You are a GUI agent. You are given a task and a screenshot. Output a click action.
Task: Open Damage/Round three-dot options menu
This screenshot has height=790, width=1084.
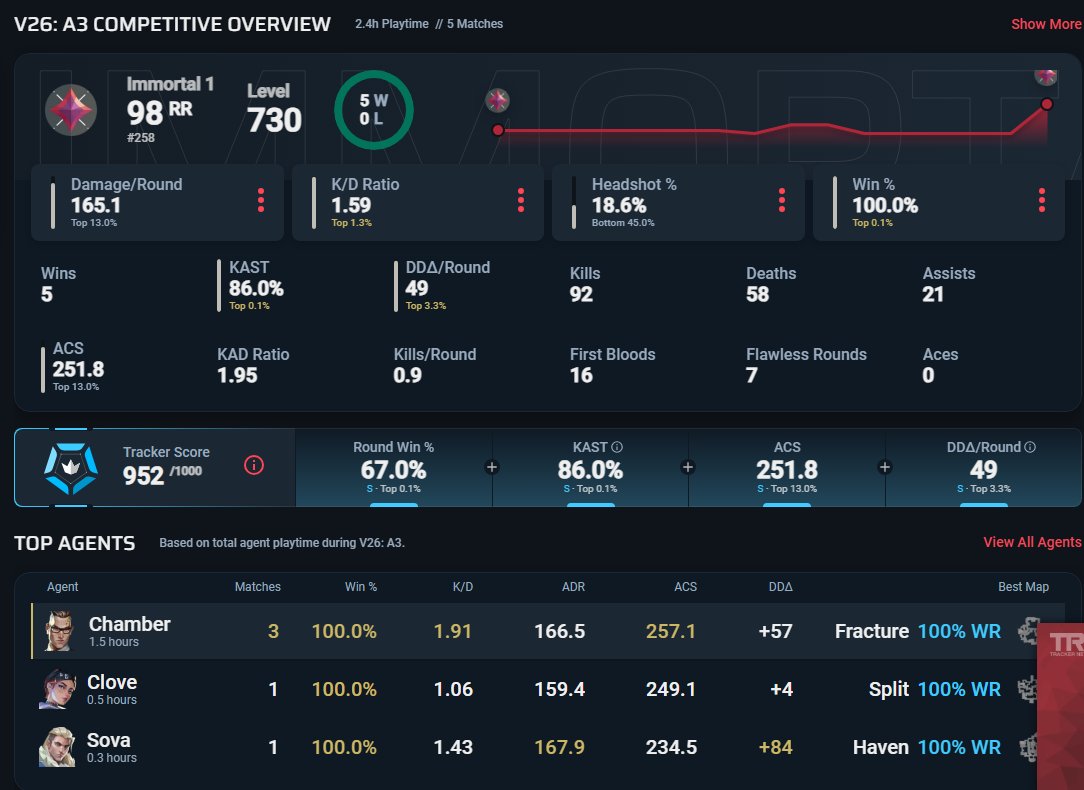[x=261, y=200]
